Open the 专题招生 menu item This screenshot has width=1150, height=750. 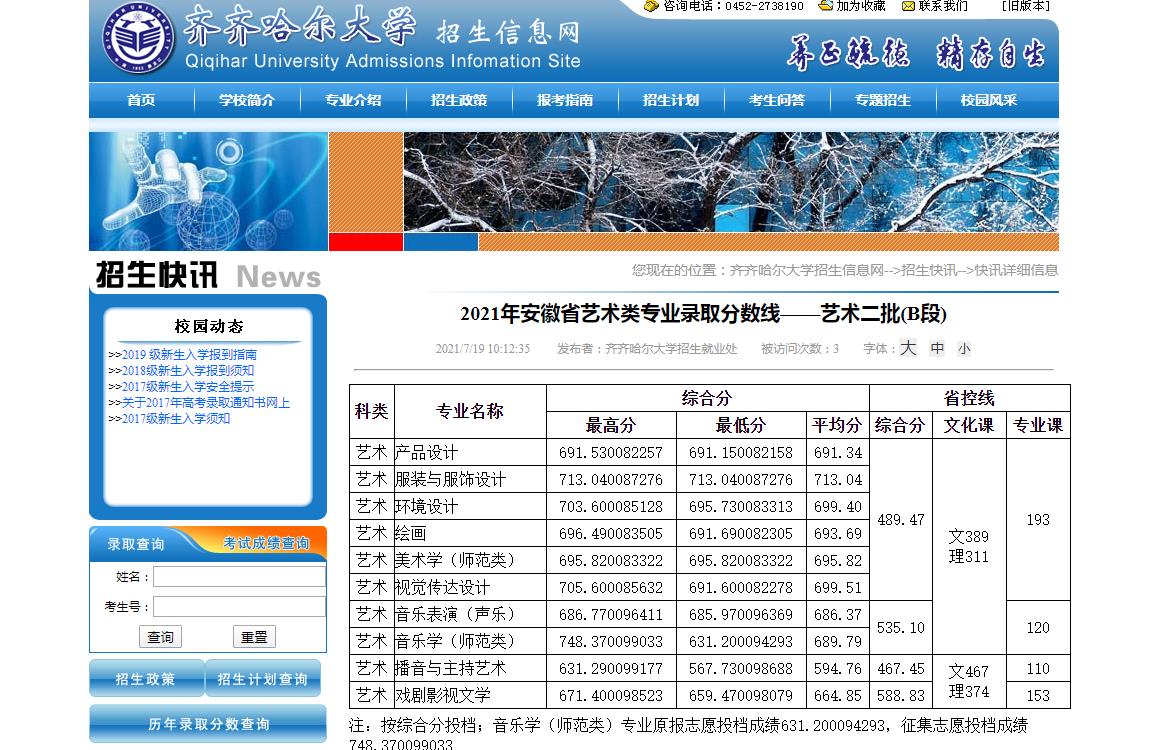pyautogui.click(x=882, y=100)
